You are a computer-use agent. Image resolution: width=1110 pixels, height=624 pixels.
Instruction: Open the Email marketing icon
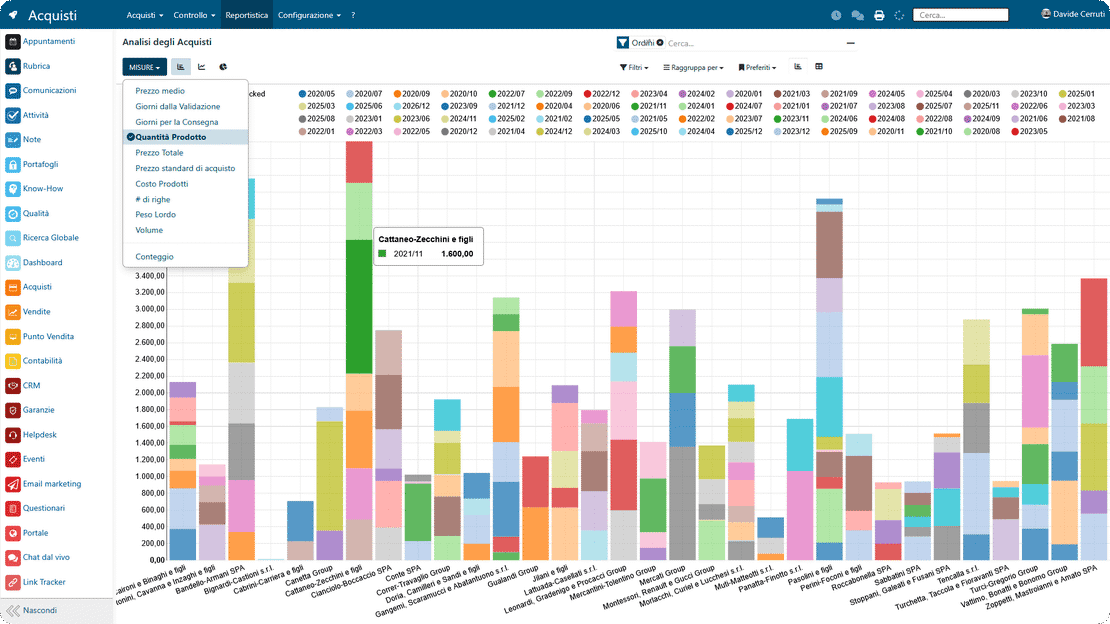pyautogui.click(x=12, y=484)
